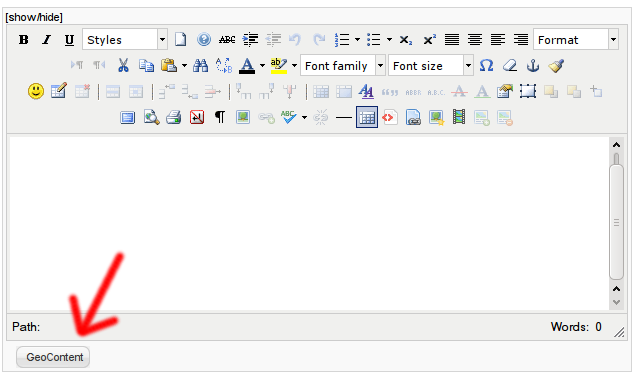Toggle subscript formatting
Image resolution: width=637 pixels, height=376 pixels.
[405, 40]
